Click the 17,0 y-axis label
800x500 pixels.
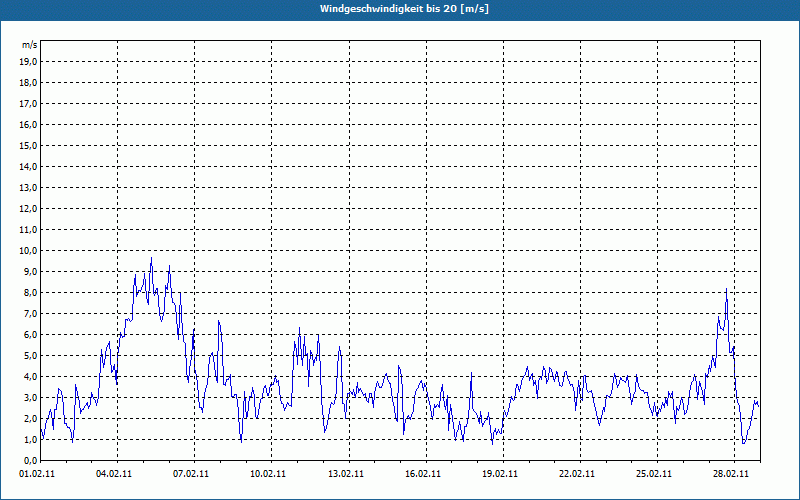click(x=29, y=104)
